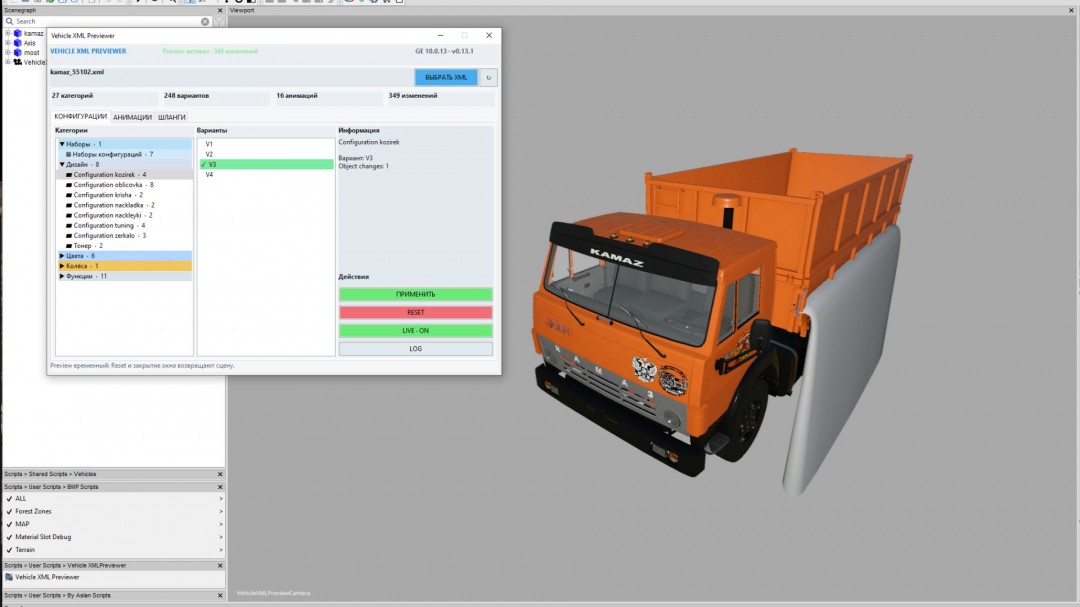Select Configuration nackladka row

click(124, 205)
